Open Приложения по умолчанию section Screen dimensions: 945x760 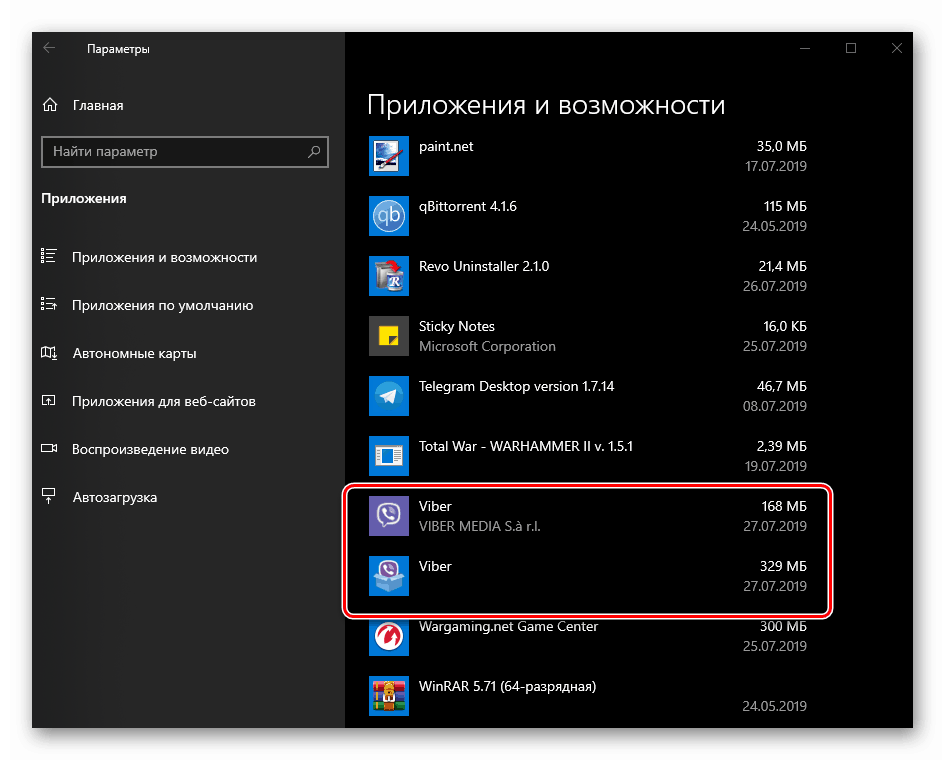coord(163,306)
